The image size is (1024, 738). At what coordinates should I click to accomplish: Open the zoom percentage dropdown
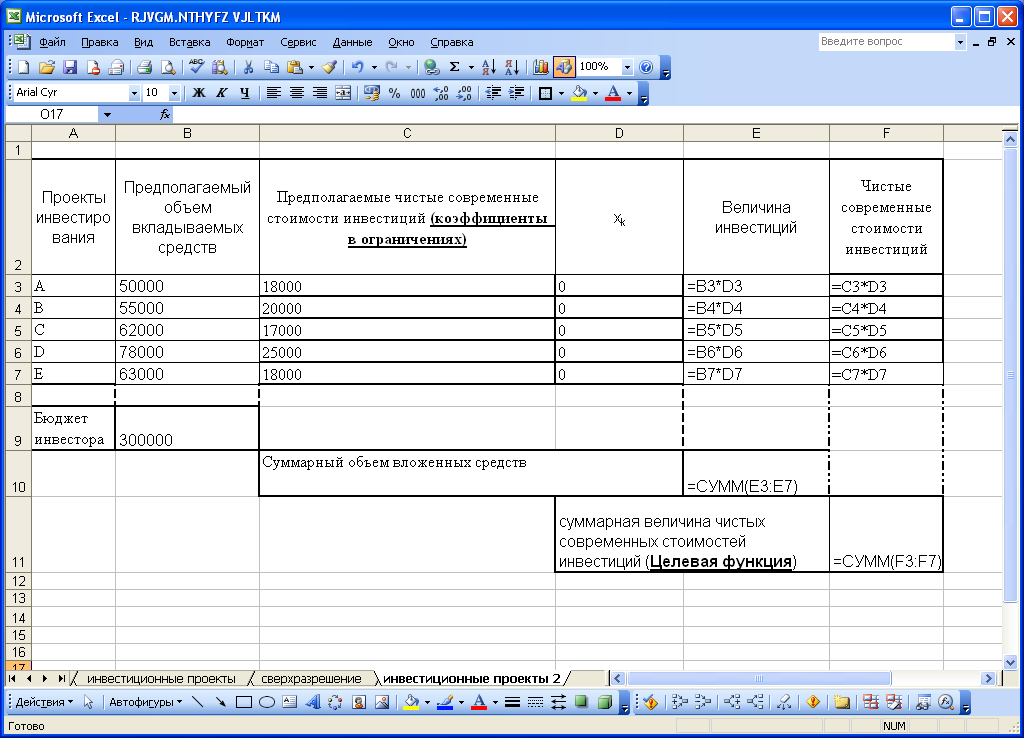pos(627,67)
